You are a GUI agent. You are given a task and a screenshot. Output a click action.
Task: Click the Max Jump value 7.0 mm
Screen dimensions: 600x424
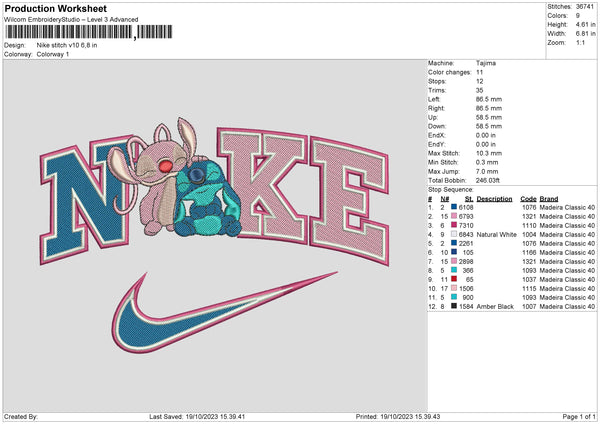click(x=487, y=171)
